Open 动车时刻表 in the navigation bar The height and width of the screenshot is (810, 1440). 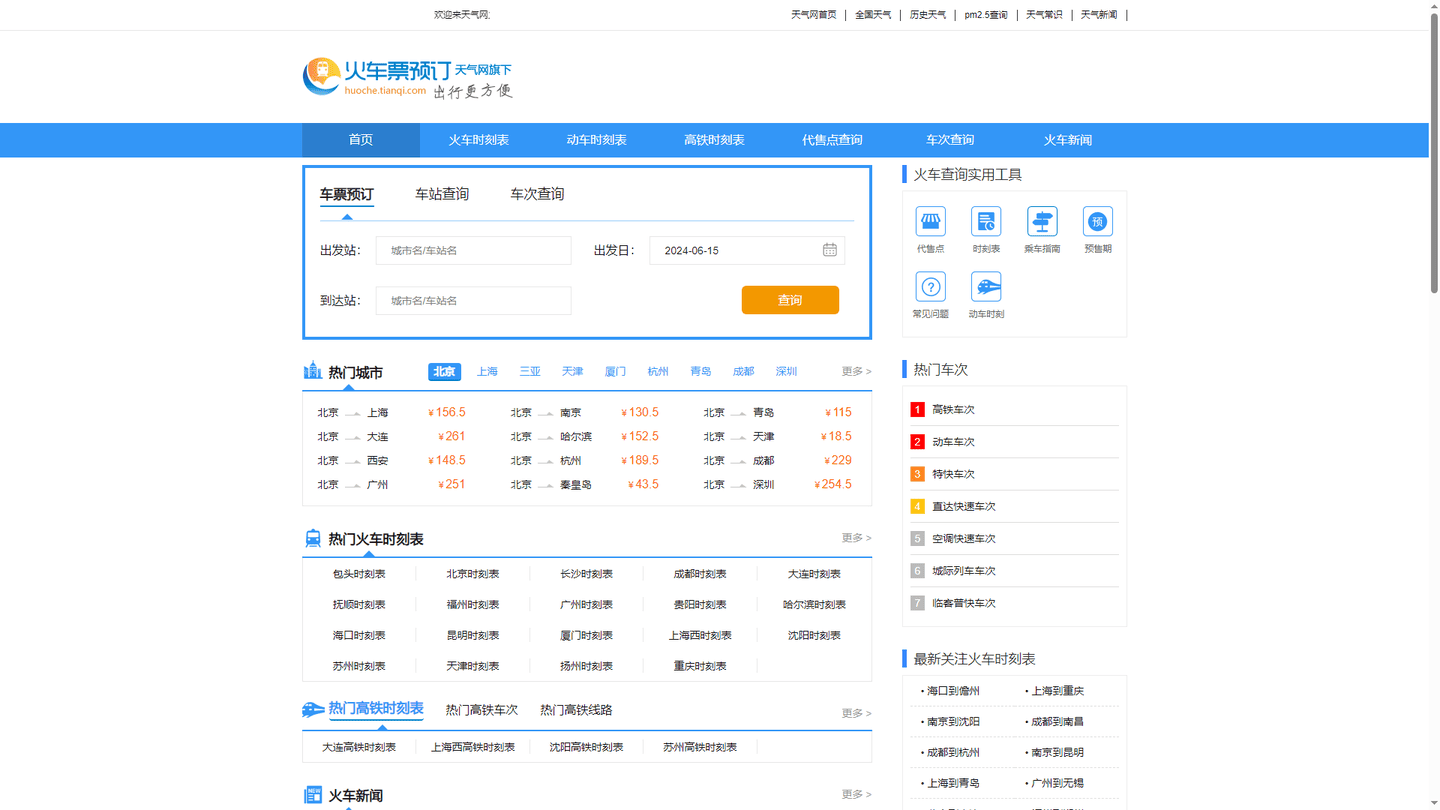click(597, 140)
